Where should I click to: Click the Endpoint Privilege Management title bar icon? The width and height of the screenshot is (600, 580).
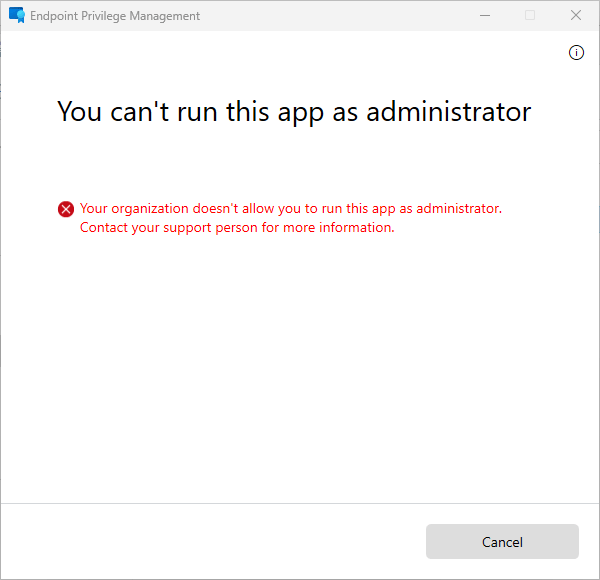17,16
